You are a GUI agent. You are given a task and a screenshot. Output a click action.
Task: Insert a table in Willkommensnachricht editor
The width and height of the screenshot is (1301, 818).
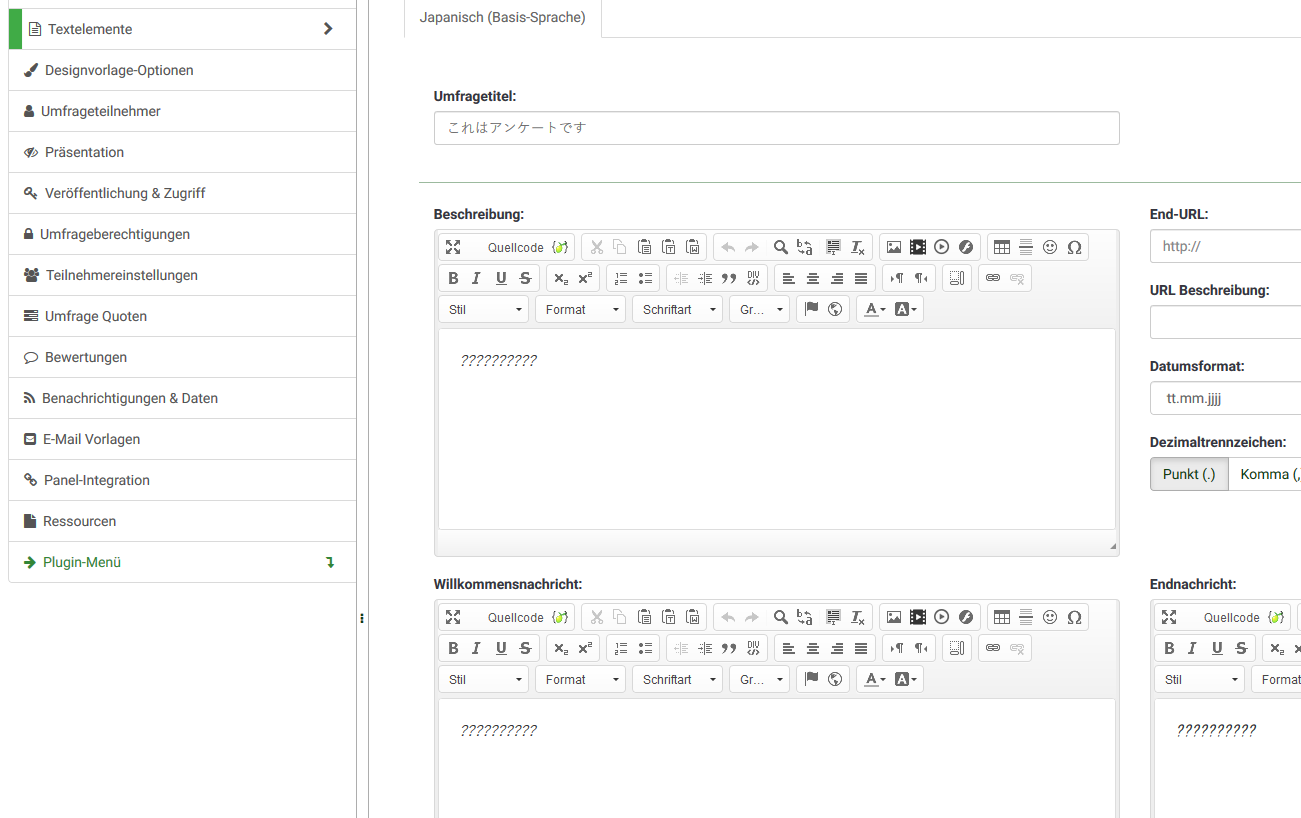[x=1002, y=617]
